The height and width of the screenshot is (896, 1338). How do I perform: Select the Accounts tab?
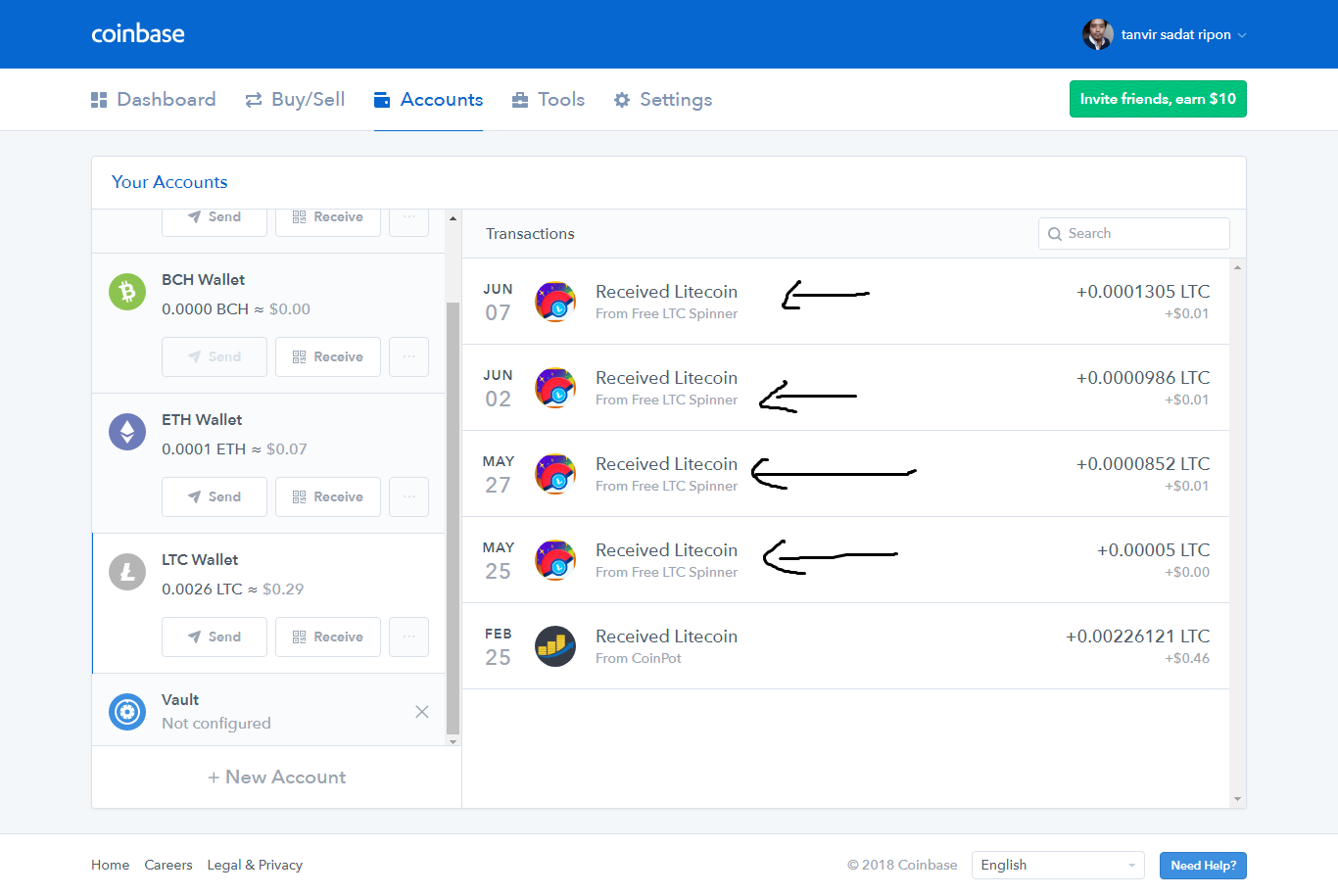[x=429, y=100]
